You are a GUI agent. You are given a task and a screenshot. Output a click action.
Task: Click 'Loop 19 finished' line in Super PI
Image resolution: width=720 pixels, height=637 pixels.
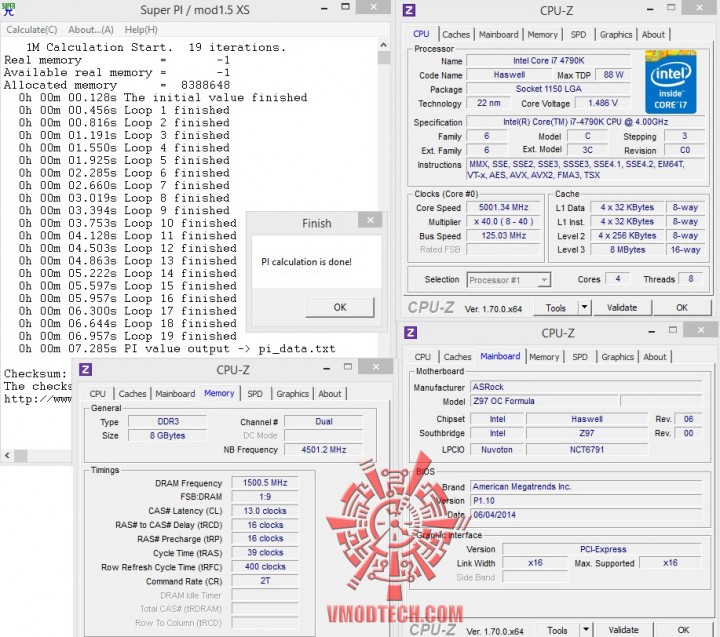point(128,336)
